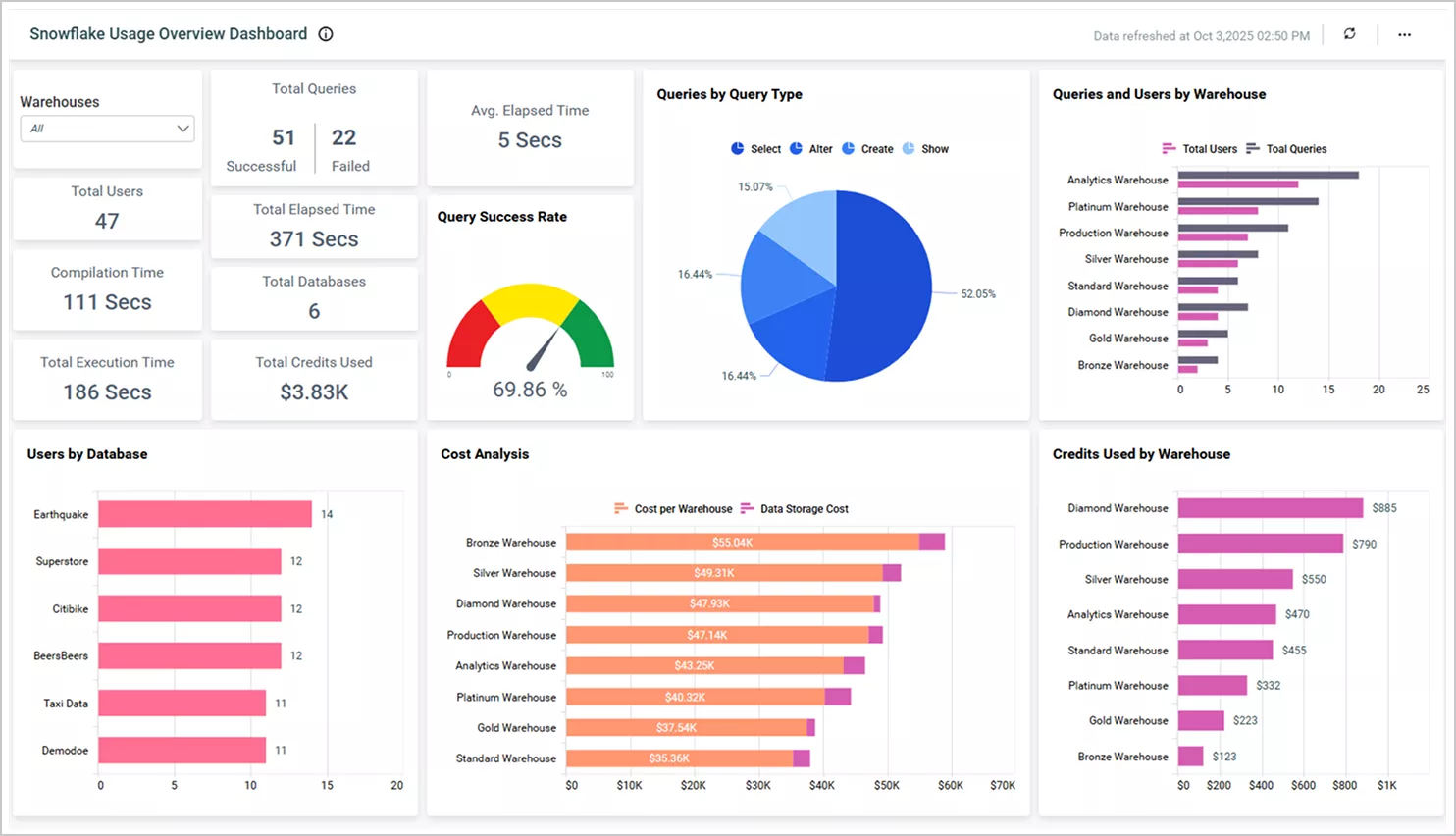Open the ellipsis options menu
The height and width of the screenshot is (836, 1456).
pyautogui.click(x=1405, y=34)
